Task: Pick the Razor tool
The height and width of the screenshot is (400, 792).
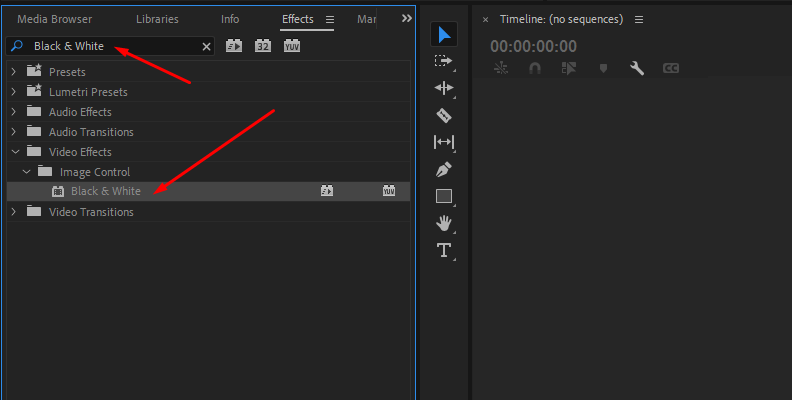Action: click(x=444, y=116)
